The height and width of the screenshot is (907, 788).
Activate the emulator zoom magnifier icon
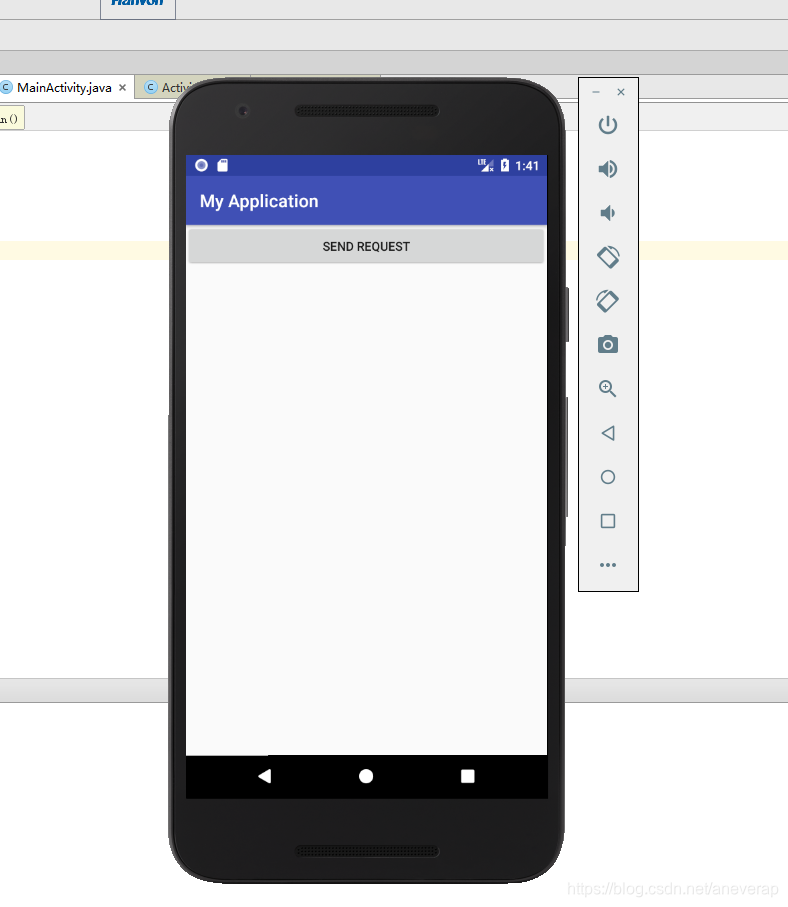(607, 389)
